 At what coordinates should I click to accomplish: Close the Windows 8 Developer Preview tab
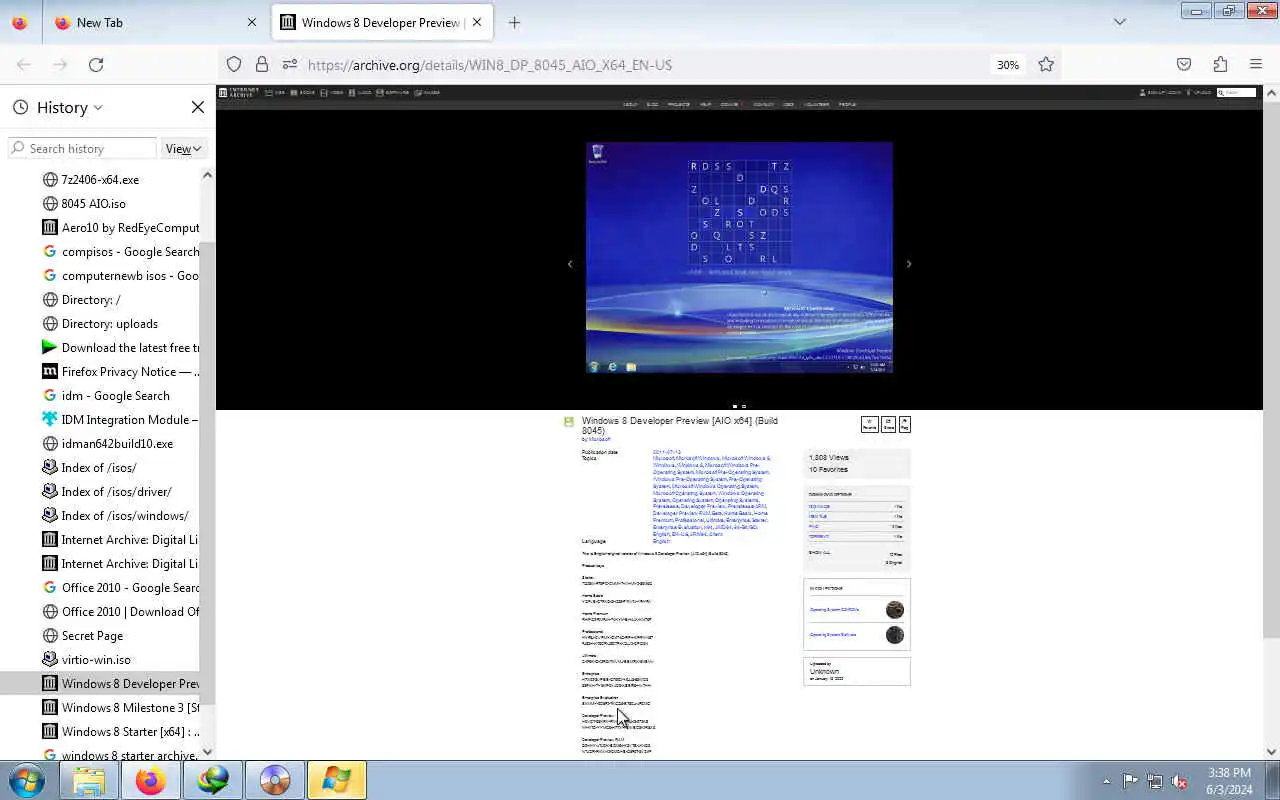click(x=477, y=22)
